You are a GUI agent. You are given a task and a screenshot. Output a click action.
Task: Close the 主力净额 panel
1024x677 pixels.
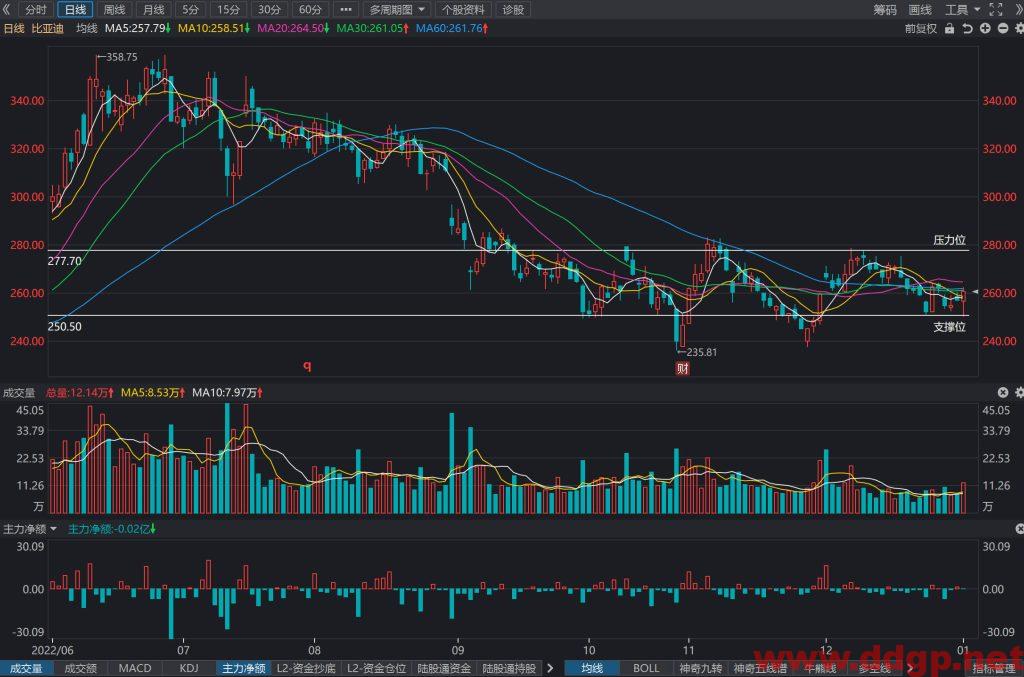(1019, 529)
